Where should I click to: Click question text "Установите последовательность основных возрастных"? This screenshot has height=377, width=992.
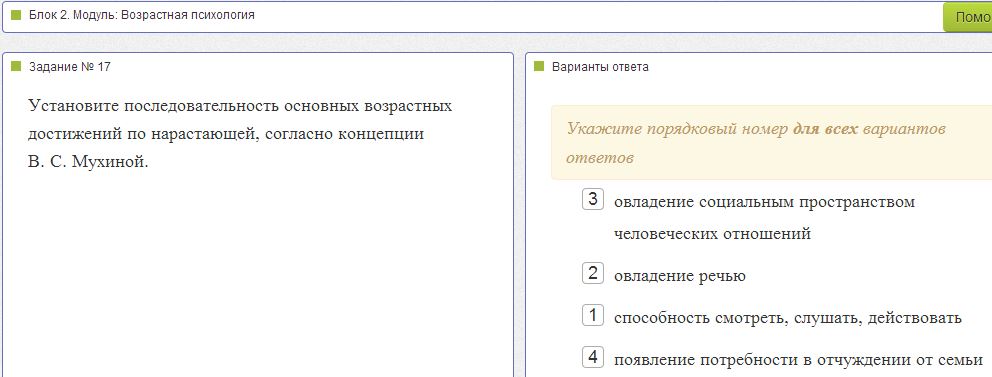coord(240,106)
